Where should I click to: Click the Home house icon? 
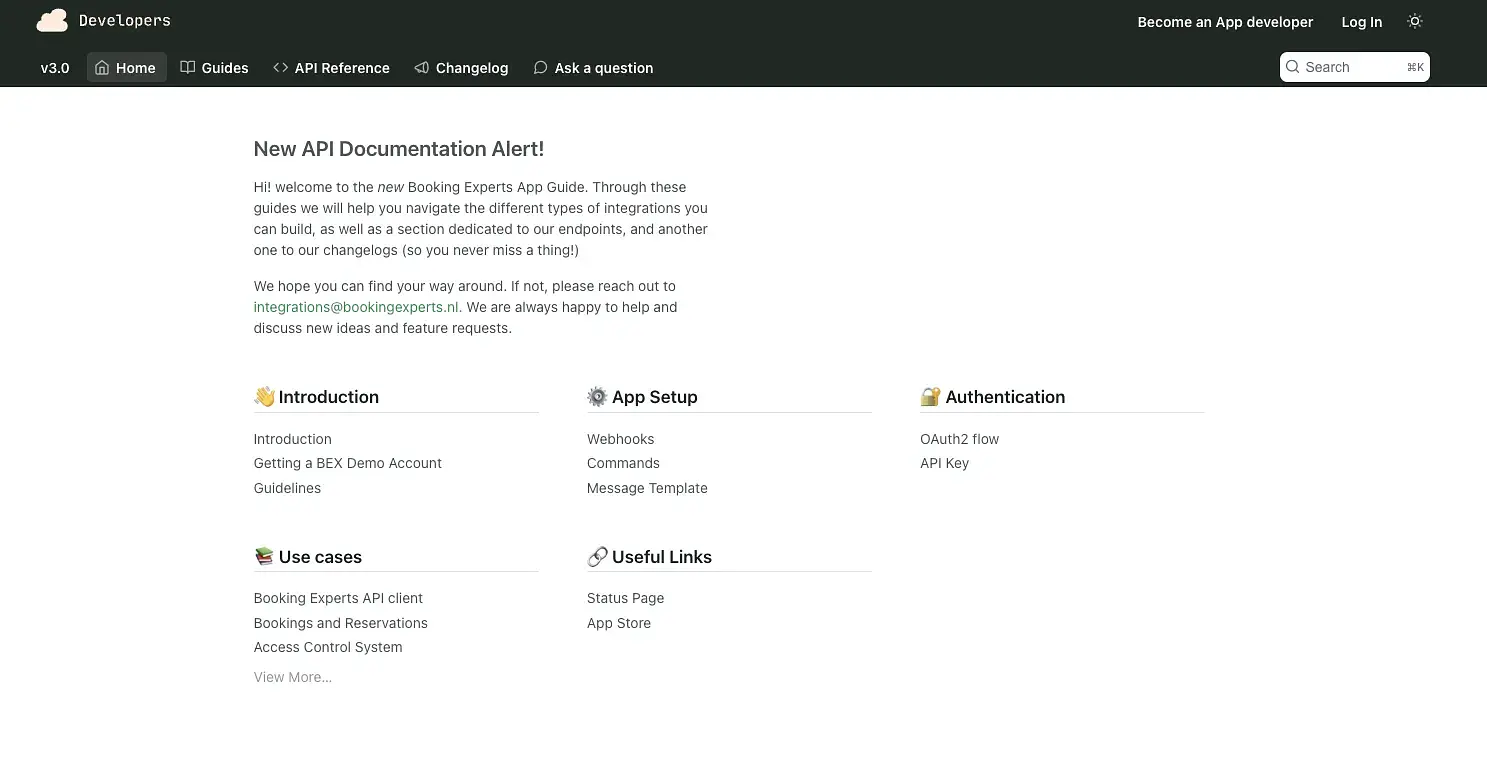click(x=102, y=68)
